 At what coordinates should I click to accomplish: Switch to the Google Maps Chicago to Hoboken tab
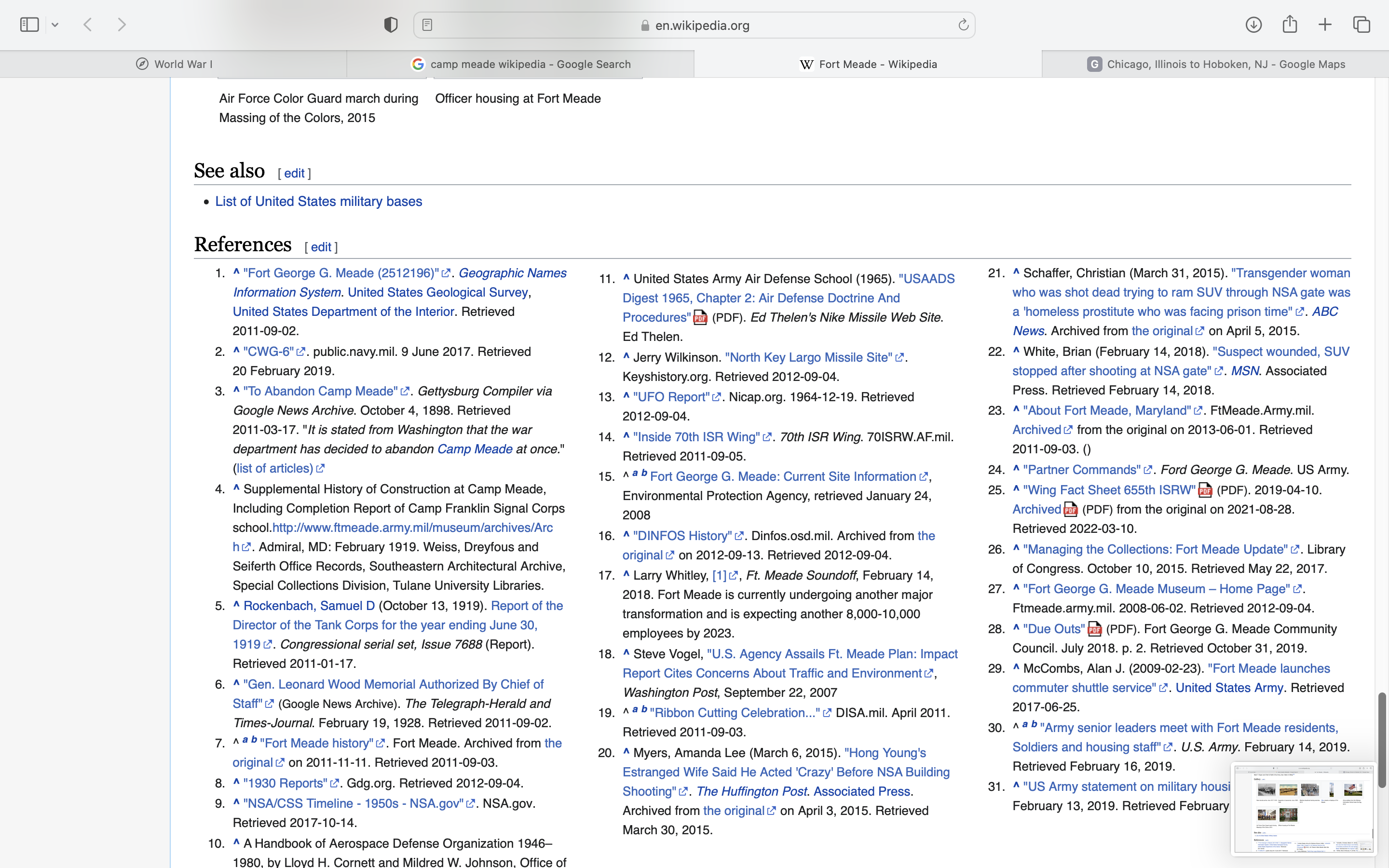(x=1216, y=64)
